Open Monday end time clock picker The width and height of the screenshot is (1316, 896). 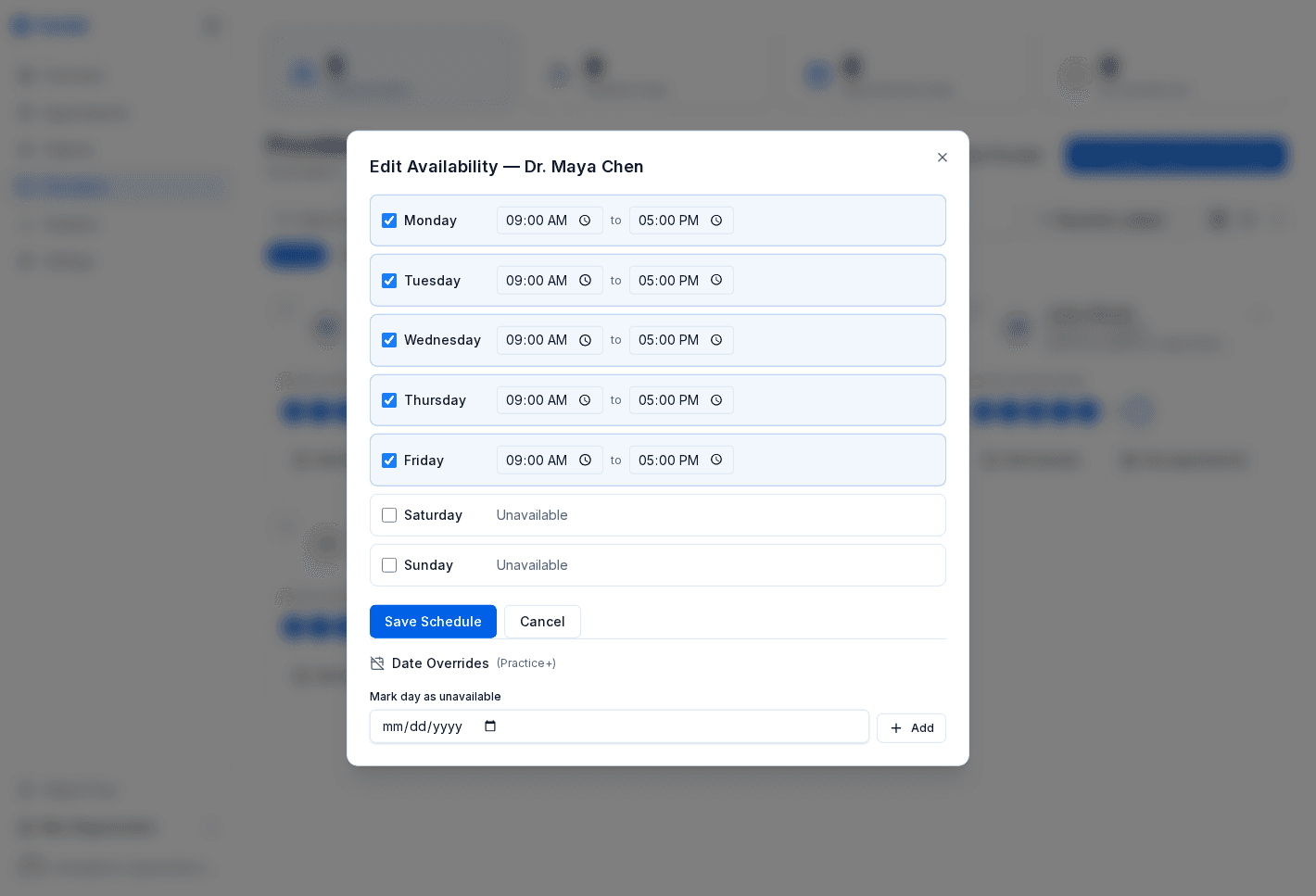[716, 221]
